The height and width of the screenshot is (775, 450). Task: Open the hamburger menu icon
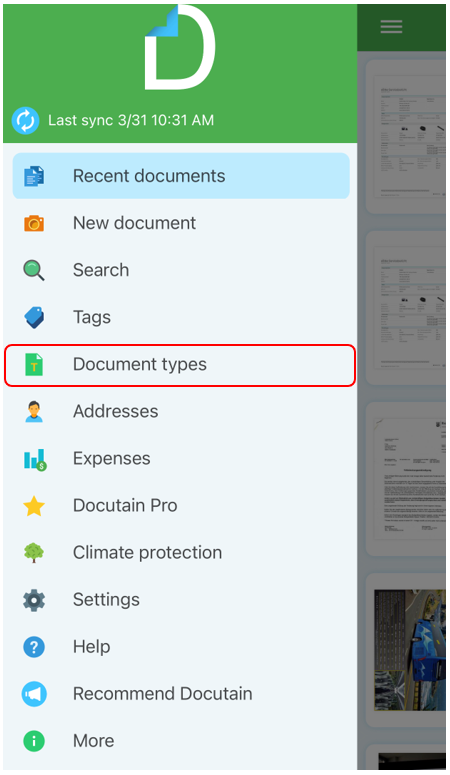point(391,27)
